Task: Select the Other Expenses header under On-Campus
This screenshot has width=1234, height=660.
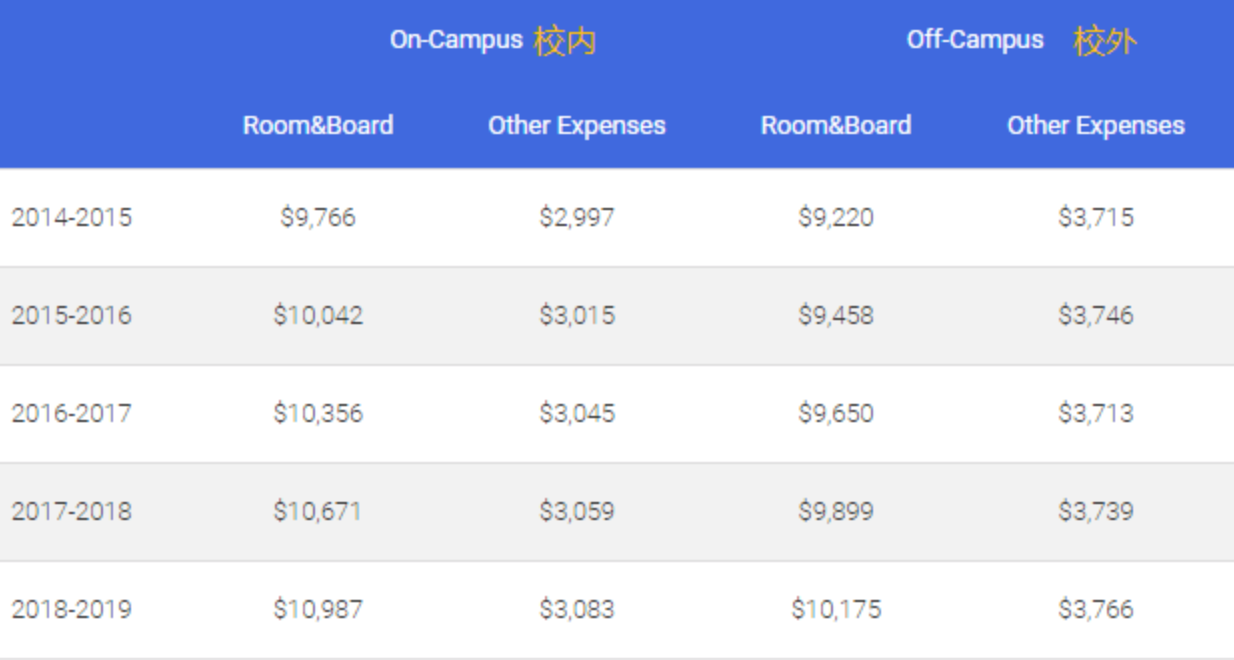Action: tap(577, 126)
